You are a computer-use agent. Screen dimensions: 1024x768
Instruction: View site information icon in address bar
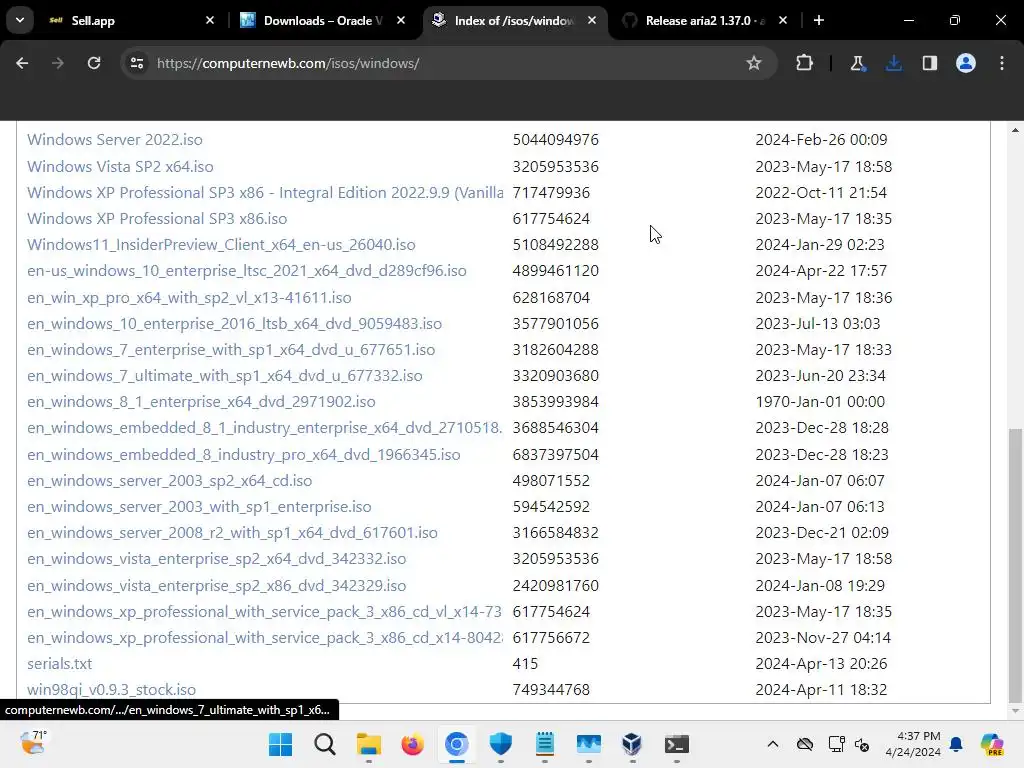tap(137, 63)
